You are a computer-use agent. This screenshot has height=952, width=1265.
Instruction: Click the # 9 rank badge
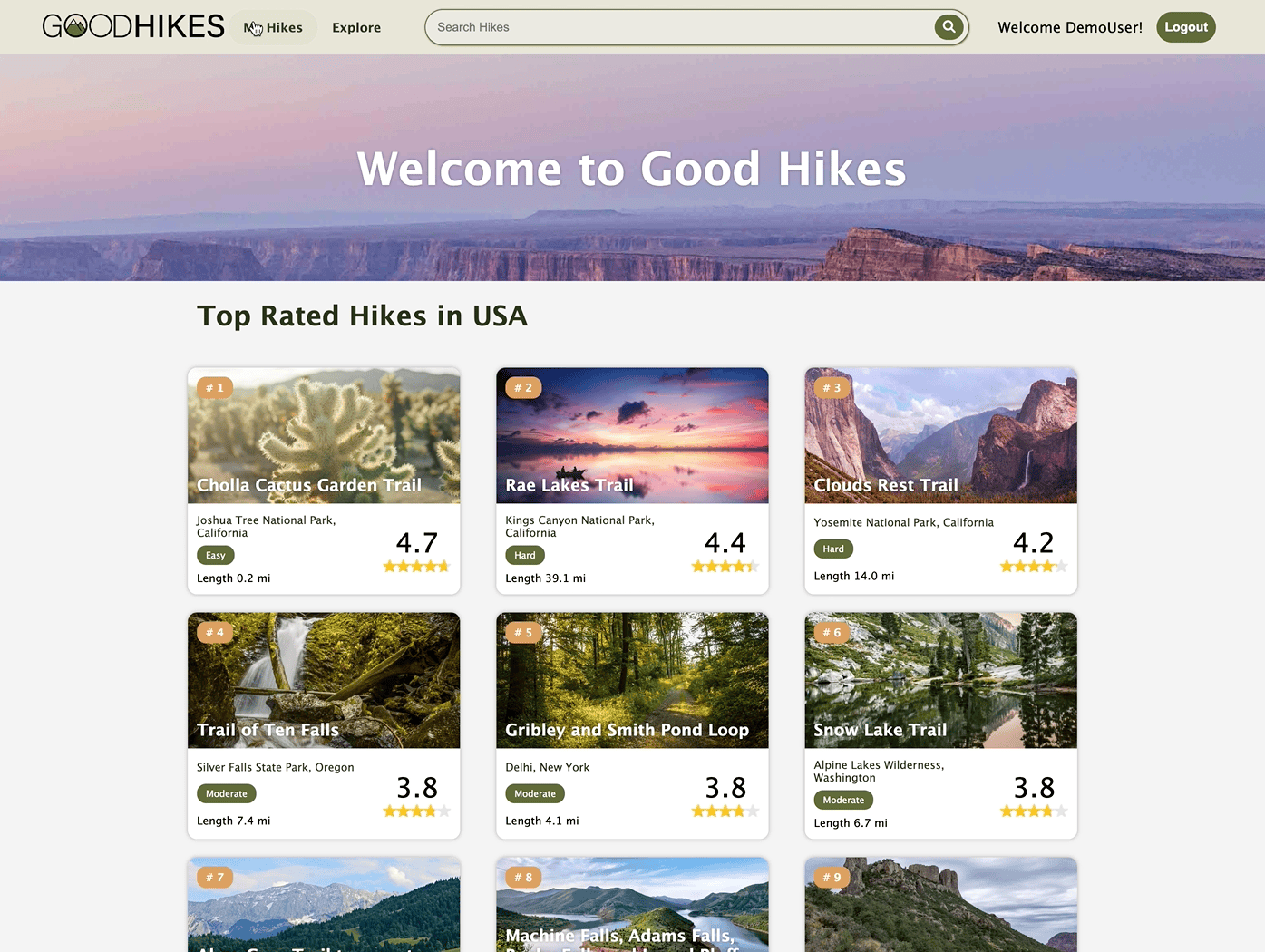tap(832, 877)
